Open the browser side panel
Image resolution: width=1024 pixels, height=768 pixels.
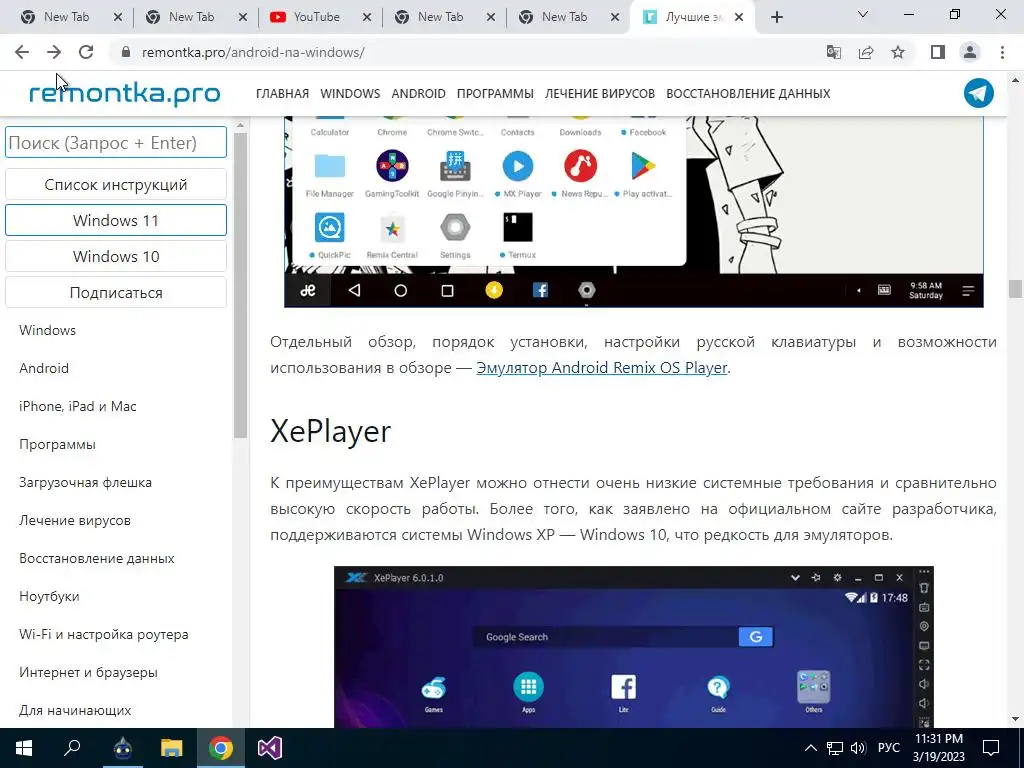pos(938,52)
